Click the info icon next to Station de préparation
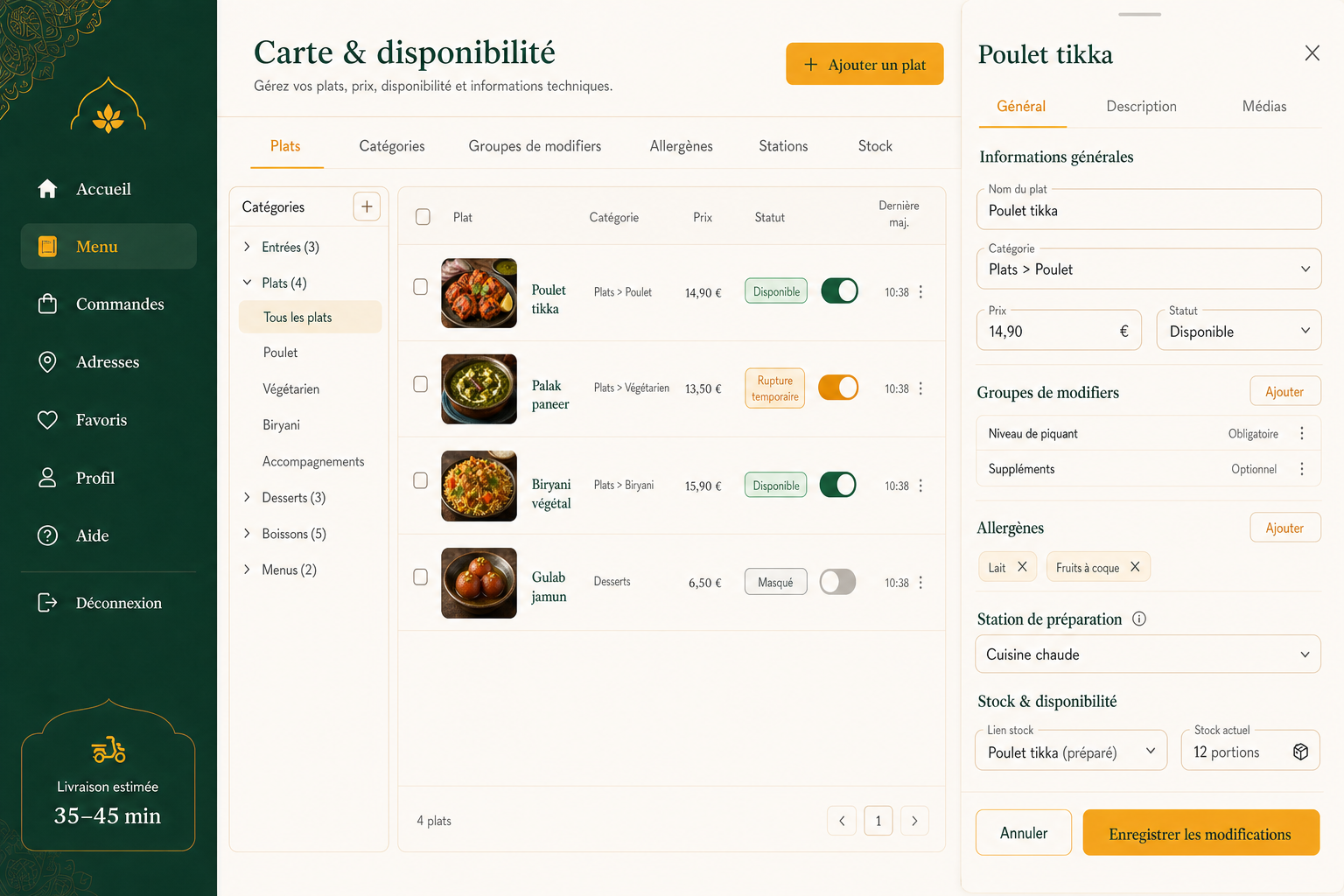Viewport: 1344px width, 896px height. pos(1139,619)
